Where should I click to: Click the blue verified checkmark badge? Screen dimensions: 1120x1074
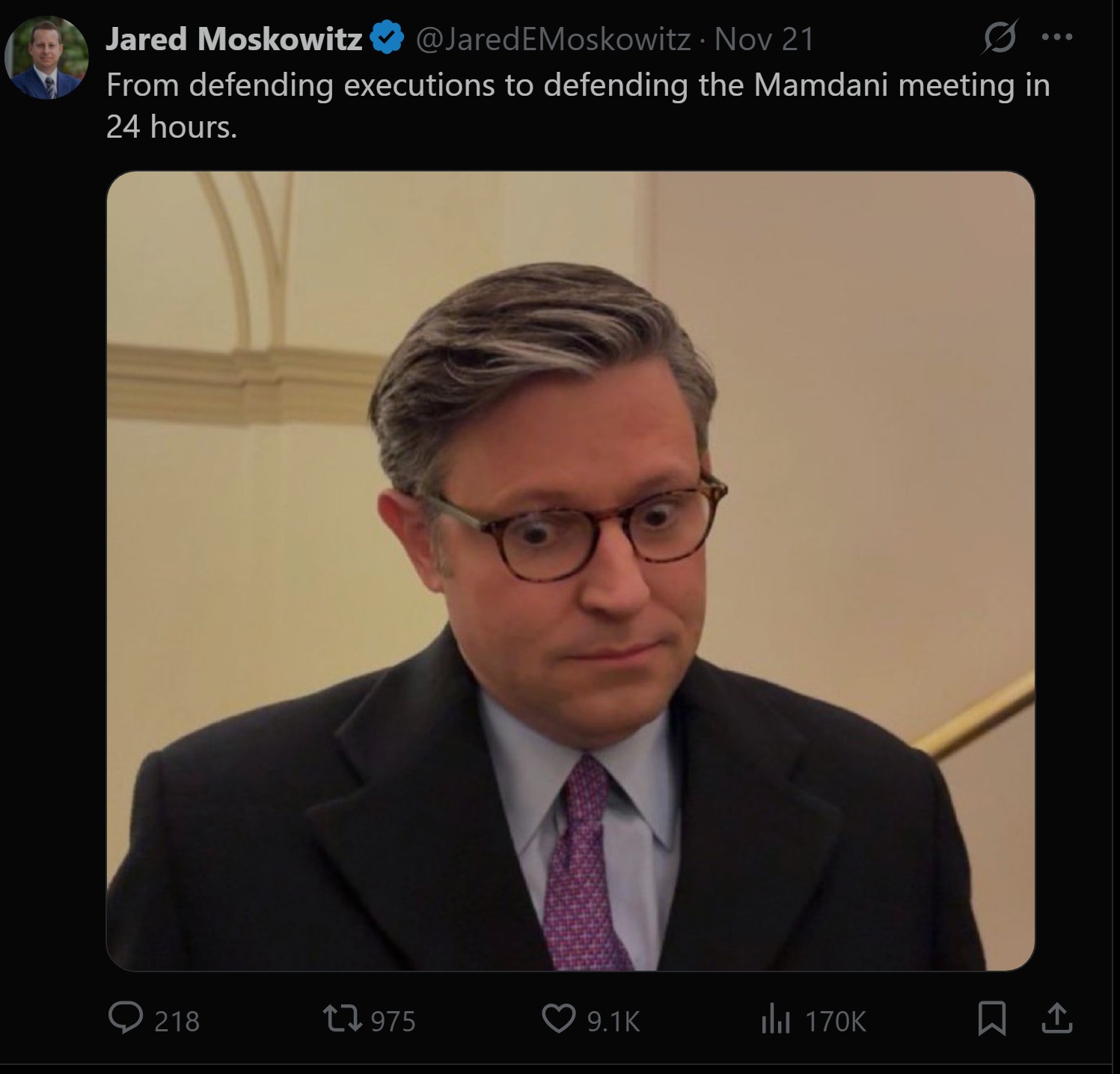click(388, 38)
